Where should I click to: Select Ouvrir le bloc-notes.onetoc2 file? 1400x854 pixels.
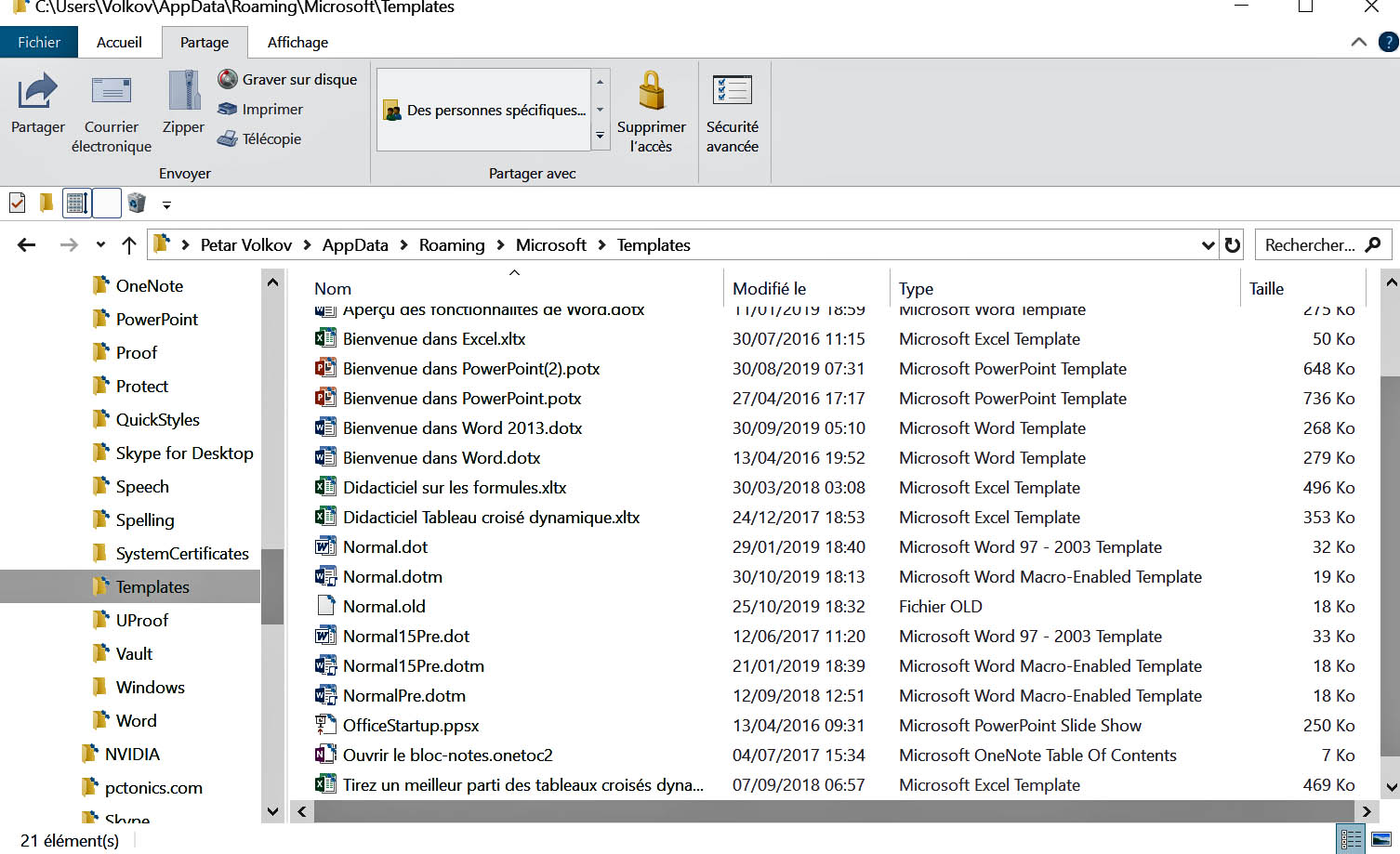point(447,755)
